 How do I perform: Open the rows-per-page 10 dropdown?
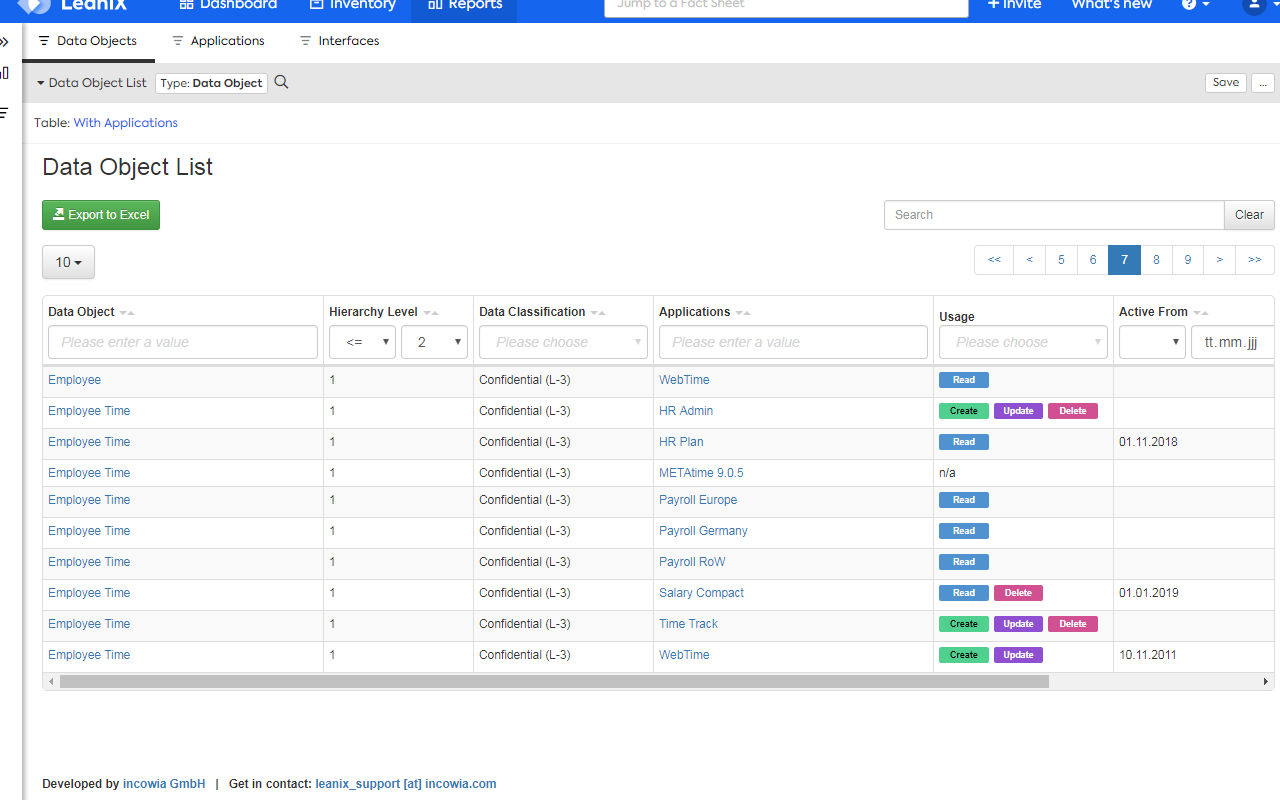pos(68,262)
